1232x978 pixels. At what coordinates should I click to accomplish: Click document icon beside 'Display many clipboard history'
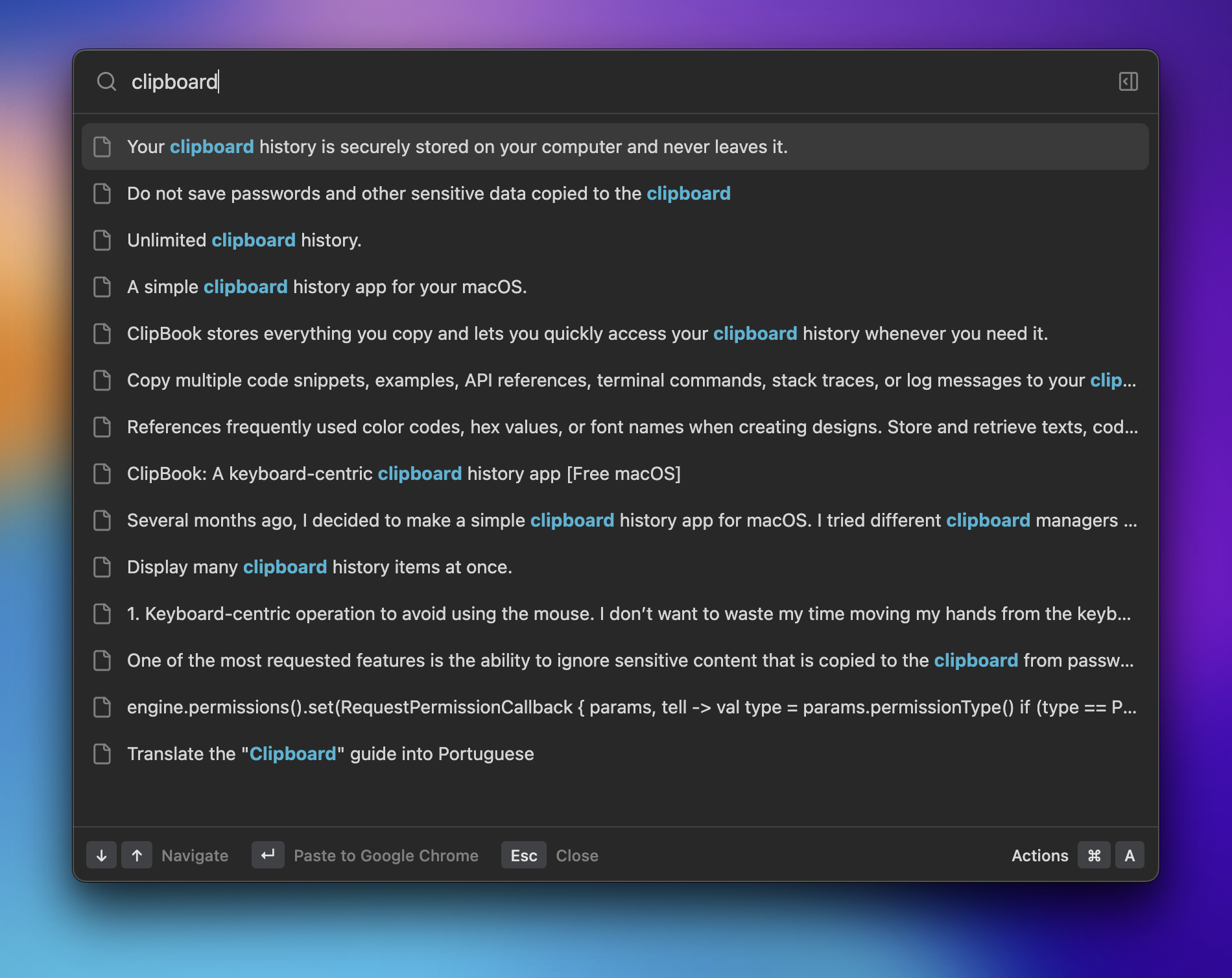click(102, 567)
